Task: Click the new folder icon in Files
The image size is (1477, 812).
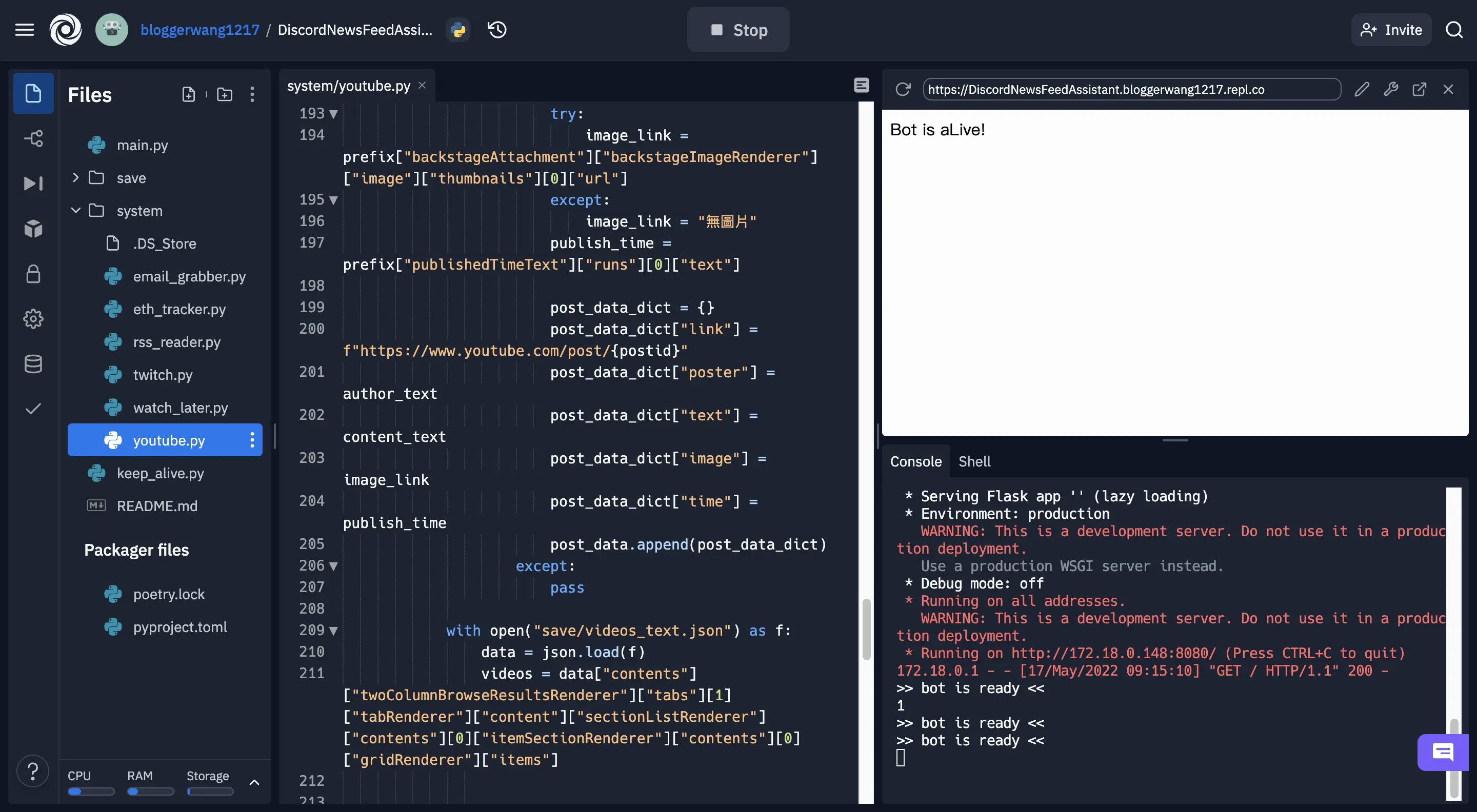Action: click(225, 94)
